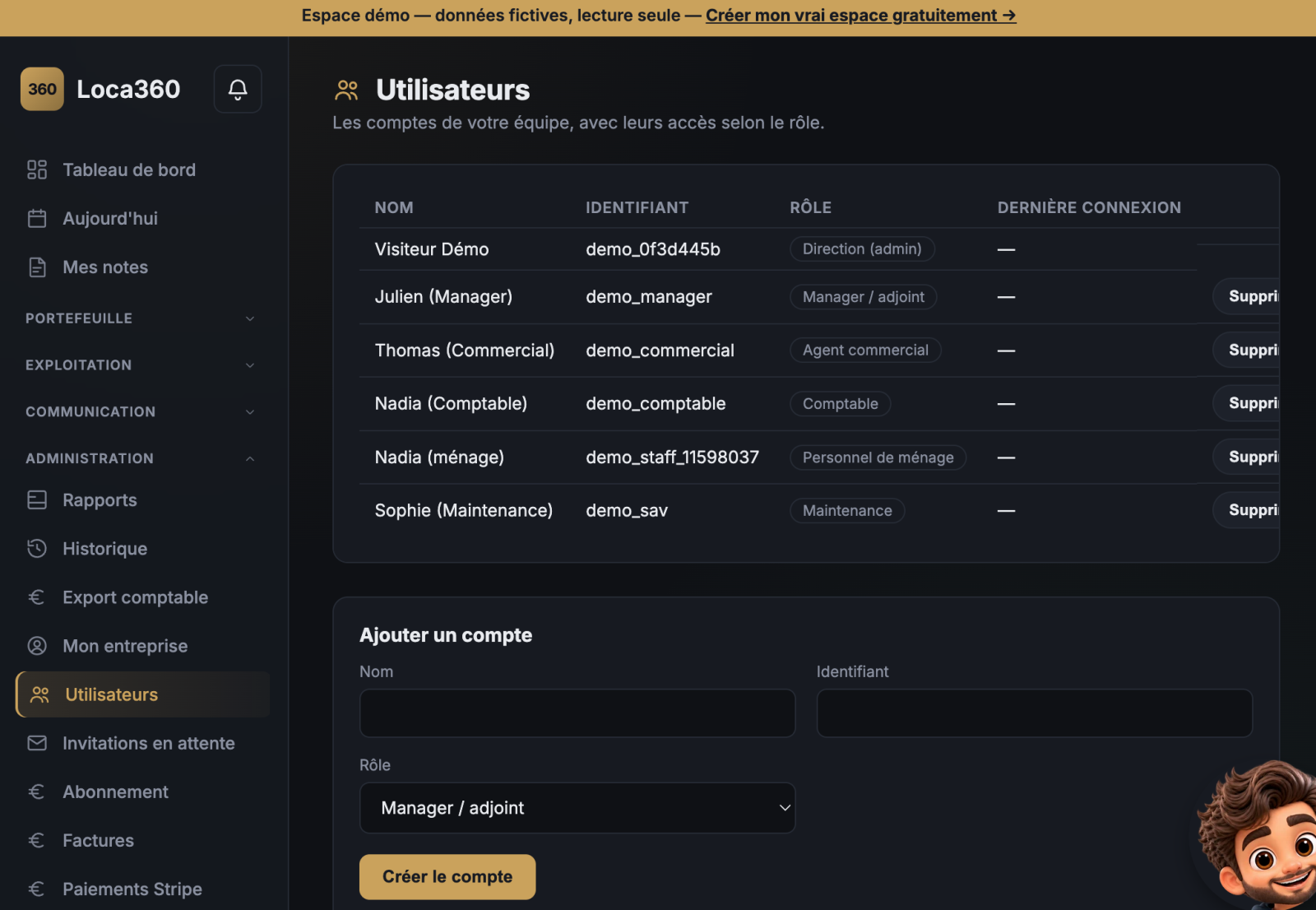The image size is (1316, 910).
Task: Focus the Nom input field
Action: tap(577, 713)
